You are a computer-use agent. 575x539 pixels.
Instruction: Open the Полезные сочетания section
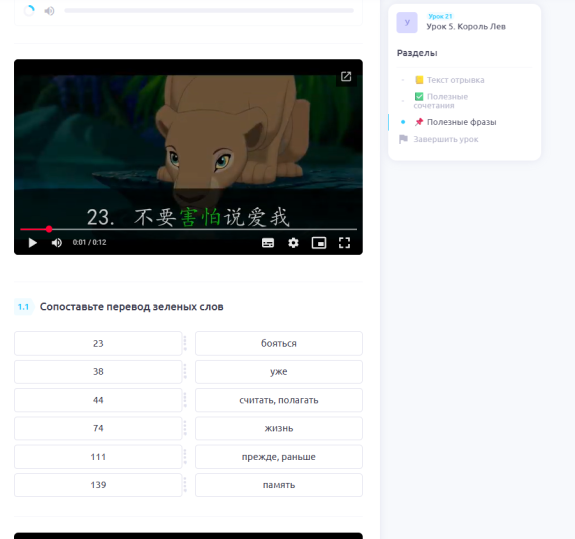(441, 101)
